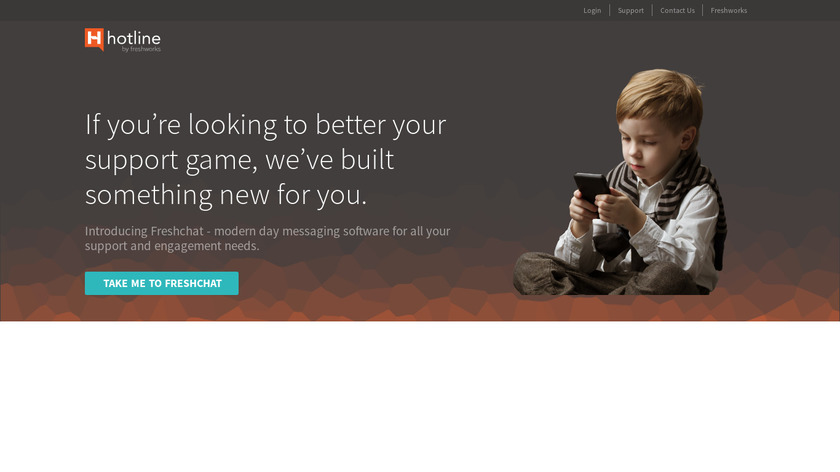Open the Login link
The image size is (840, 472).
coord(592,10)
